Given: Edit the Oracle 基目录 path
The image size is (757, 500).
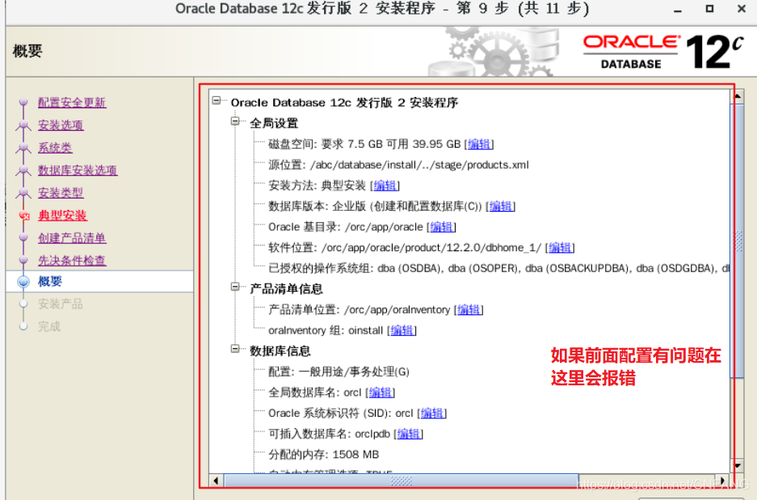Looking at the screenshot, I should [441, 227].
